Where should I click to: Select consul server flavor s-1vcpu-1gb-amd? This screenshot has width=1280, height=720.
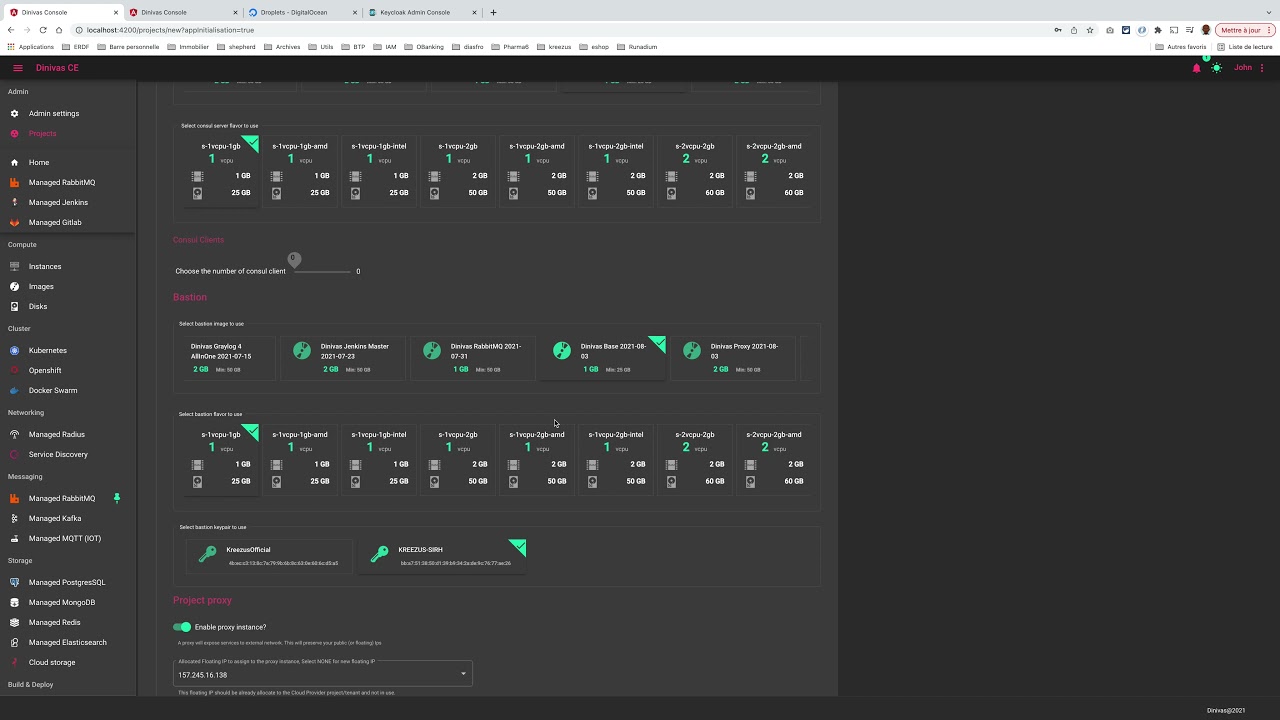click(300, 170)
